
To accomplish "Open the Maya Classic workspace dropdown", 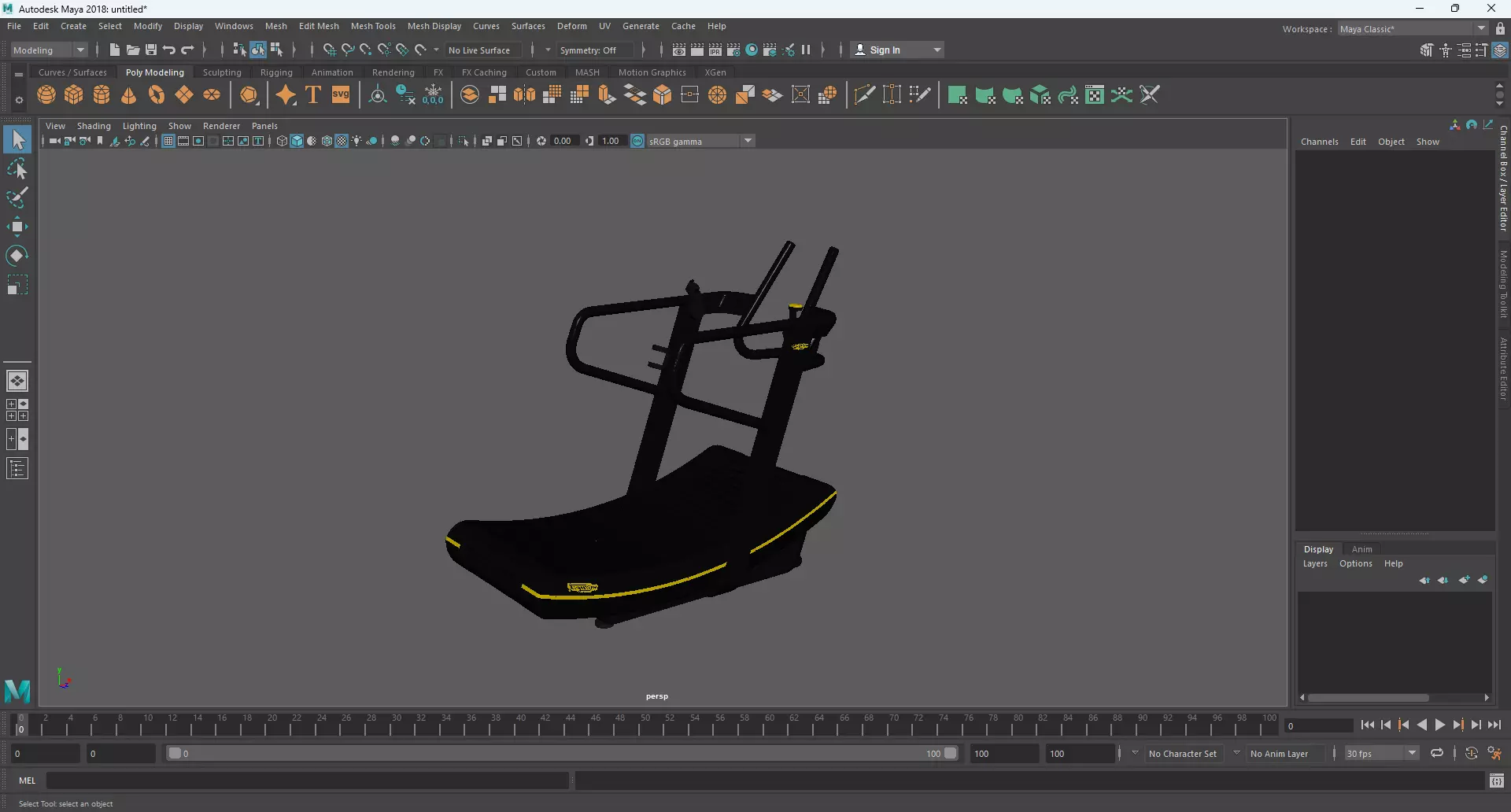I will (1413, 29).
